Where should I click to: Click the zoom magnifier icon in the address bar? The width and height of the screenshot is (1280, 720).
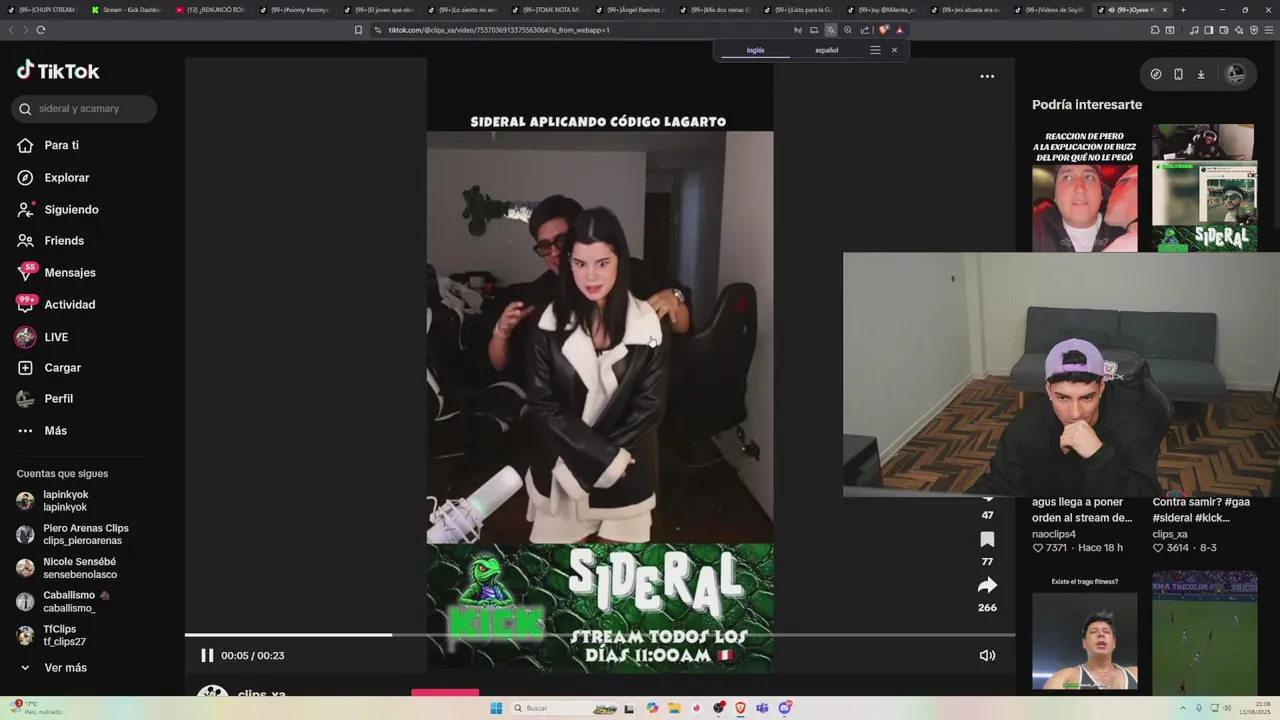tap(848, 30)
